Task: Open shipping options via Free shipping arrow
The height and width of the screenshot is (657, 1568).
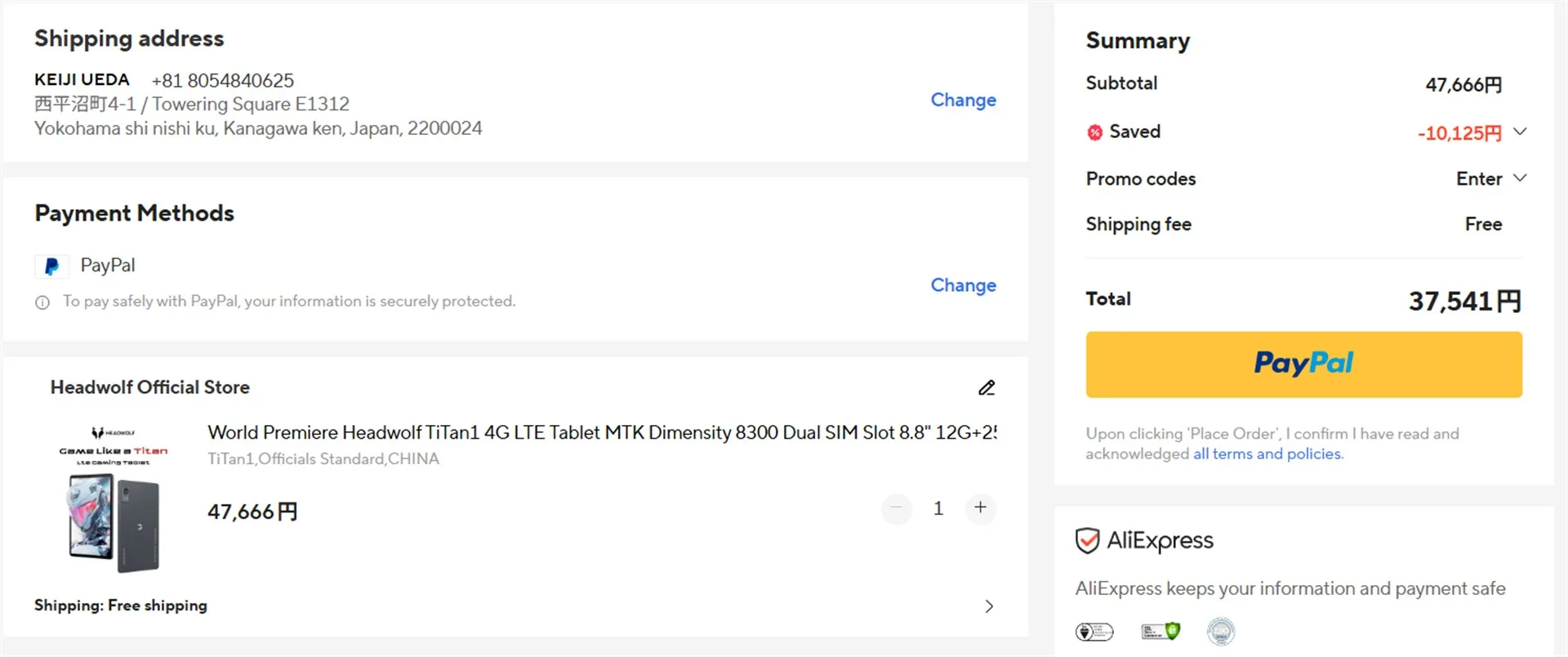Action: point(988,606)
